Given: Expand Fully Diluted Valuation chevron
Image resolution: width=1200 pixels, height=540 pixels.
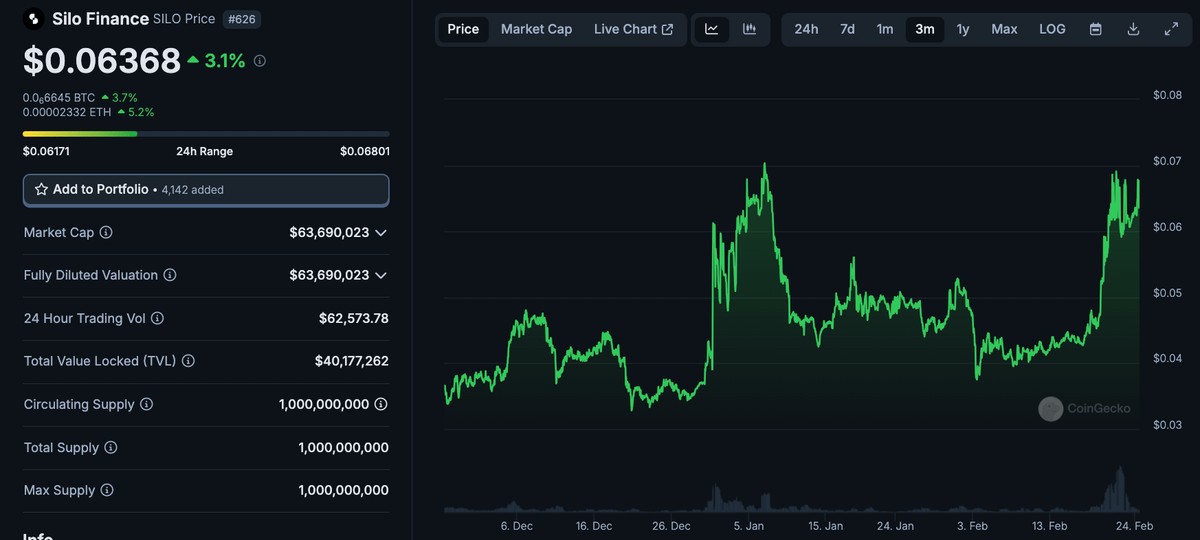Looking at the screenshot, I should [381, 275].
